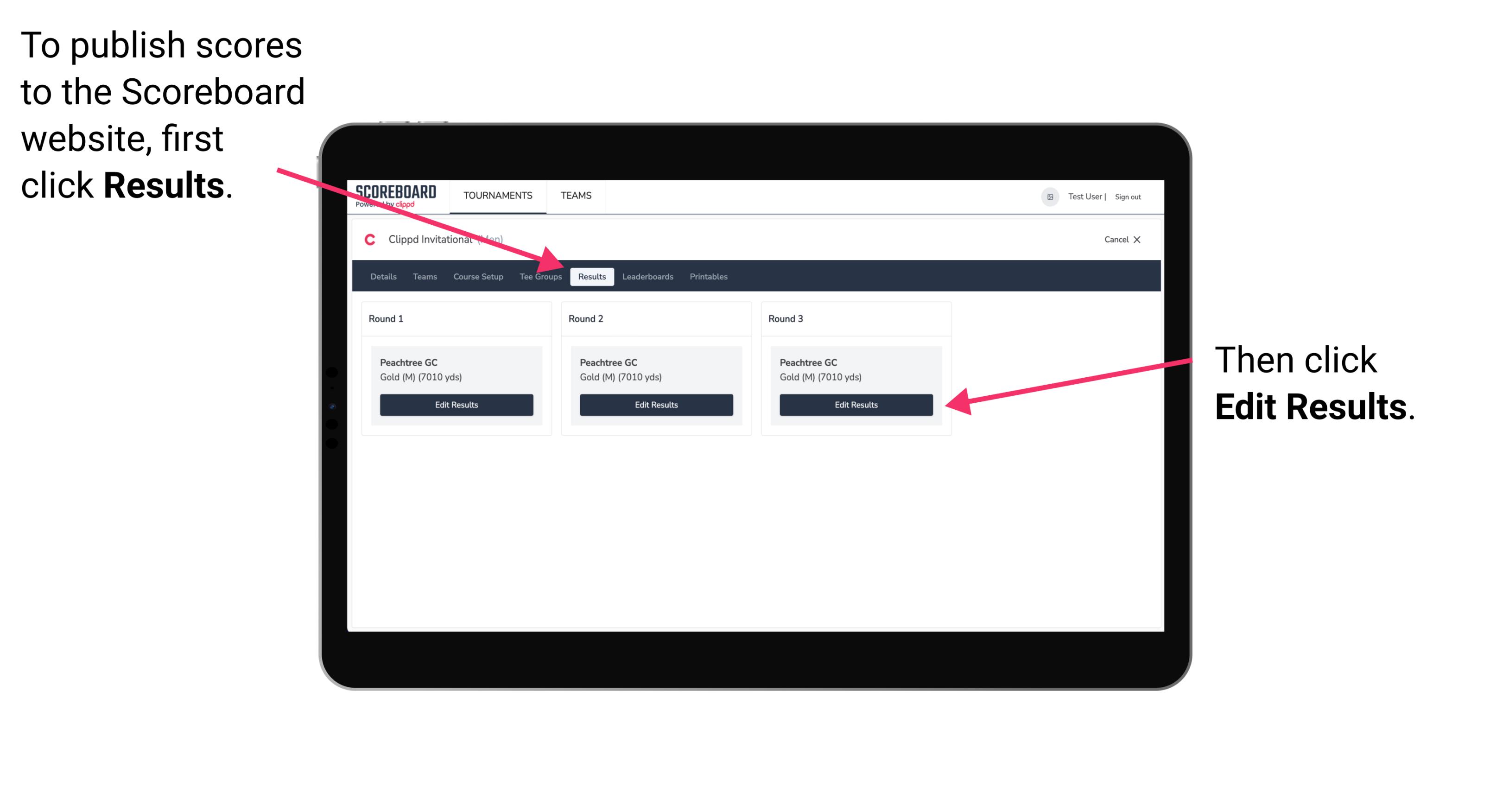Open the Details tab
The image size is (1509, 812).
[x=384, y=276]
